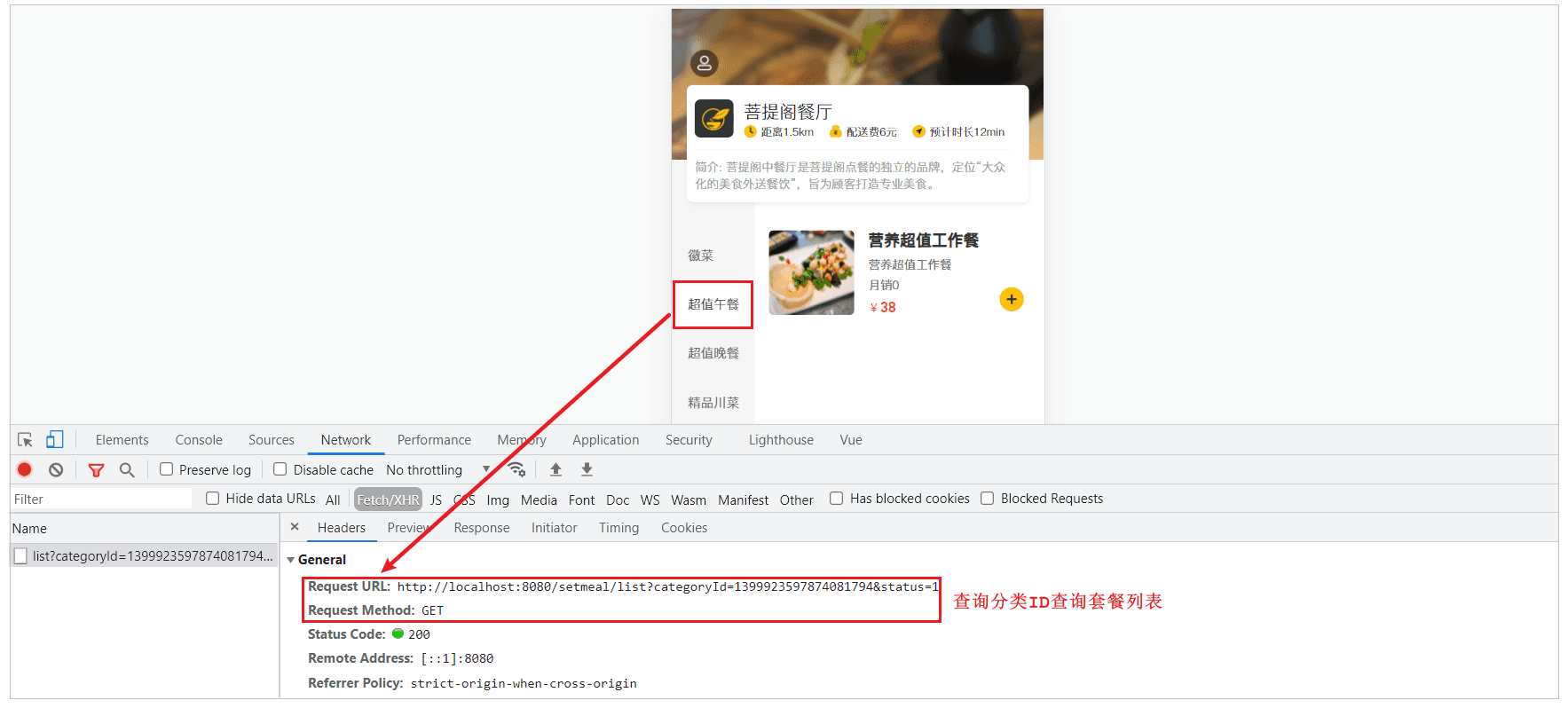
Task: Open the Application tab
Action: [x=605, y=440]
